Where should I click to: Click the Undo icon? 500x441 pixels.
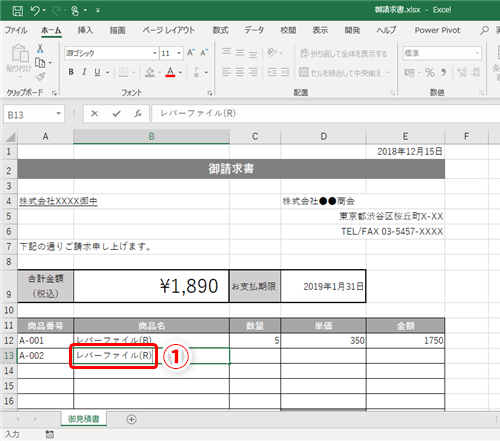(x=35, y=11)
